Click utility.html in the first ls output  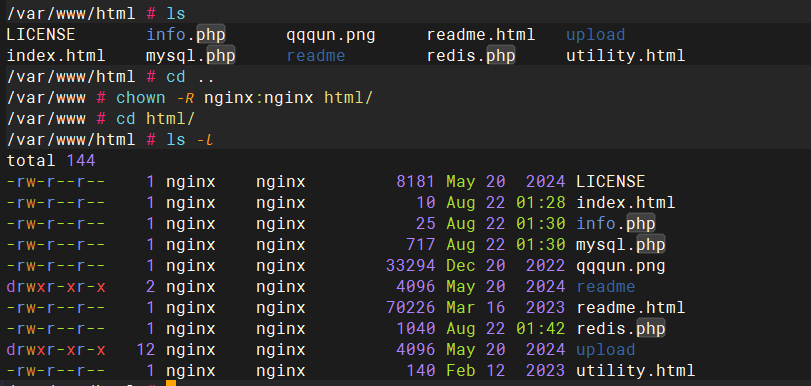625,56
